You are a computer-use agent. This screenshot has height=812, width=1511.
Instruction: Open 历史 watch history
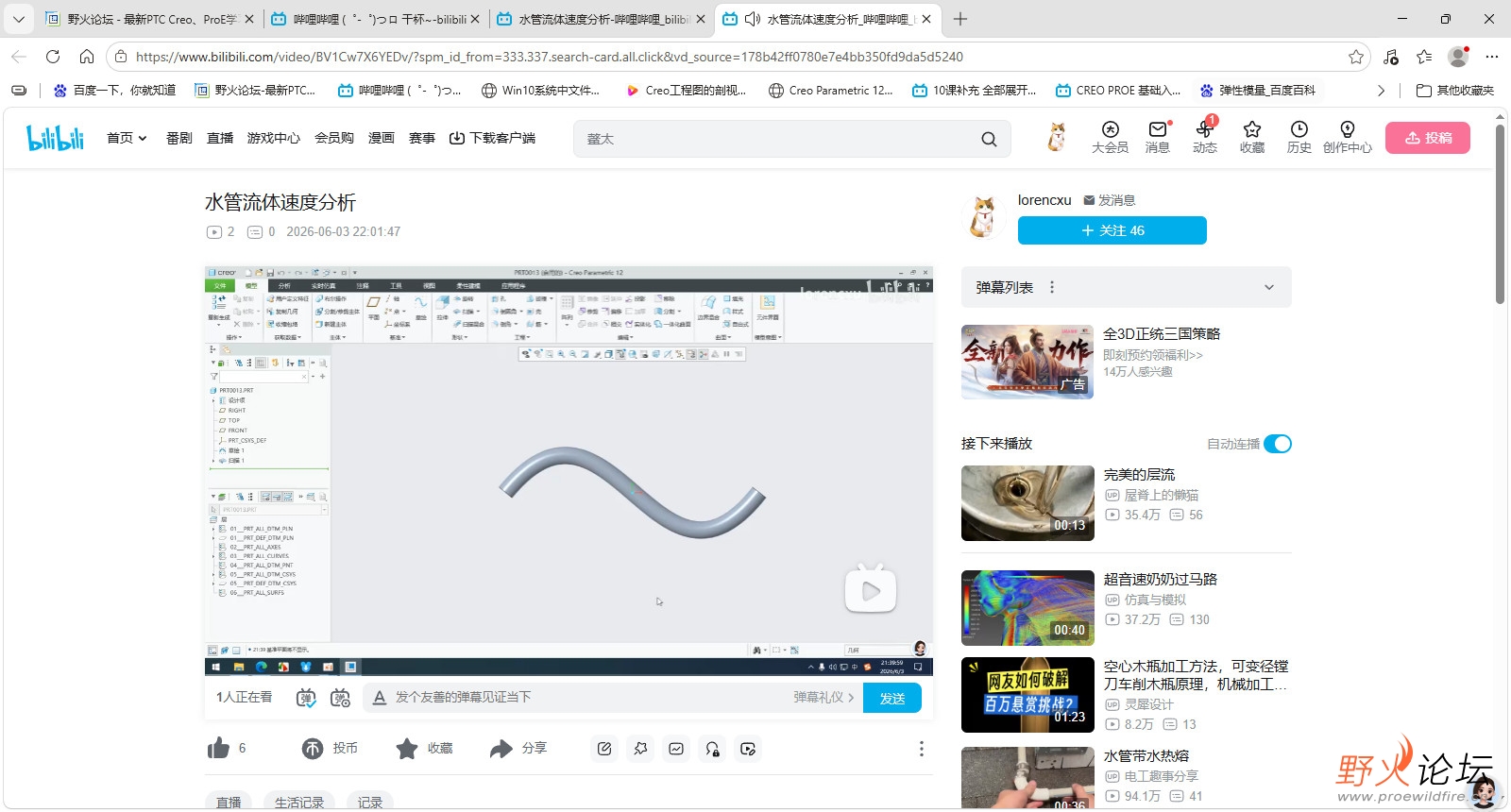click(1299, 137)
